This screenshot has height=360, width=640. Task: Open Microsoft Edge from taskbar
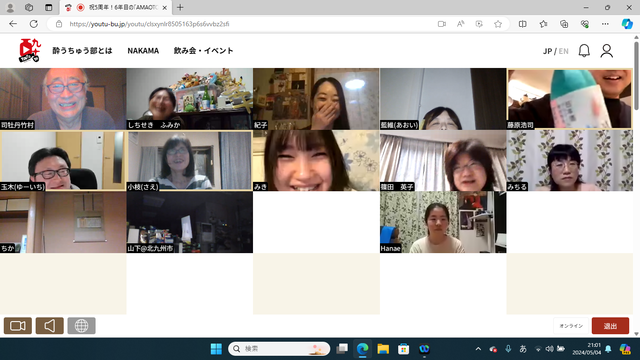pos(362,349)
